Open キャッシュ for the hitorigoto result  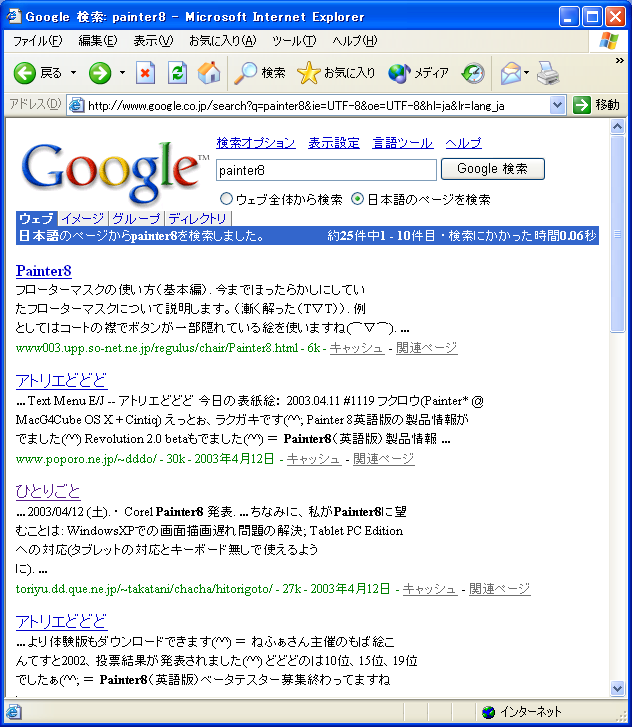(430, 589)
